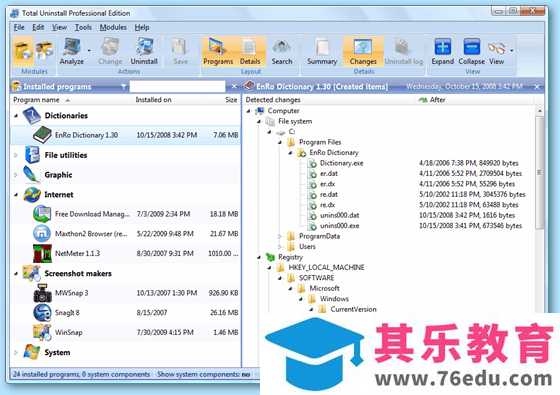Image resolution: width=560 pixels, height=395 pixels.
Task: Click the detected changes vertical scrollbar
Action: [x=539, y=172]
